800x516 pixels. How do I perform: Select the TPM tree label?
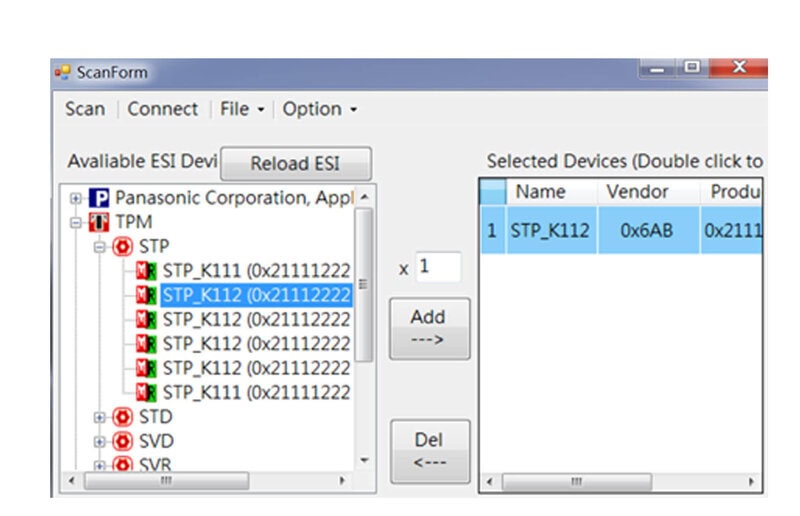pyautogui.click(x=134, y=223)
